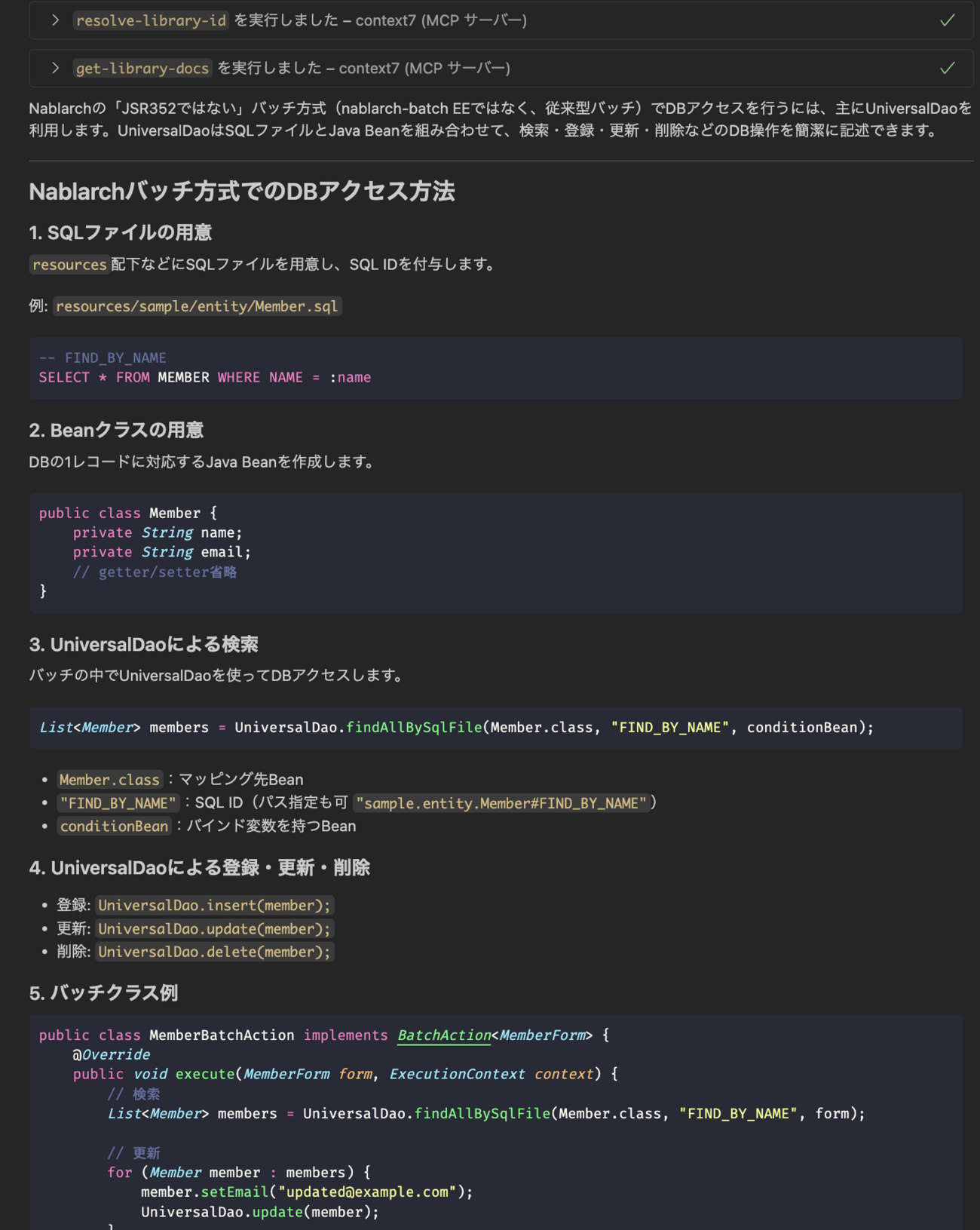980x1230 pixels.
Task: Click the "sample.entity.Member#FIND_BY_NAME" inline code
Action: click(x=501, y=803)
